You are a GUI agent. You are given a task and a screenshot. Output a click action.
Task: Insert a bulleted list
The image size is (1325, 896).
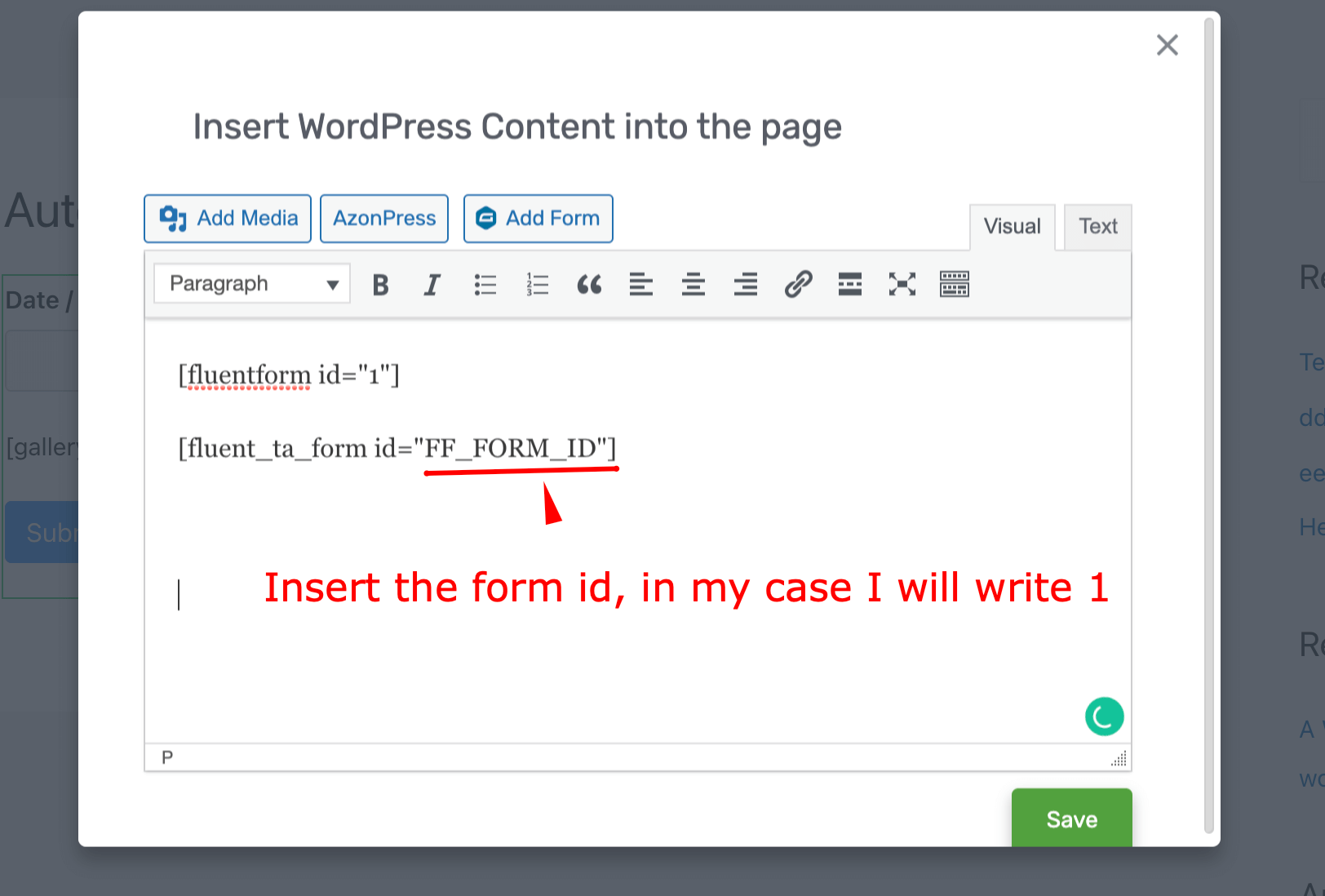click(x=485, y=285)
